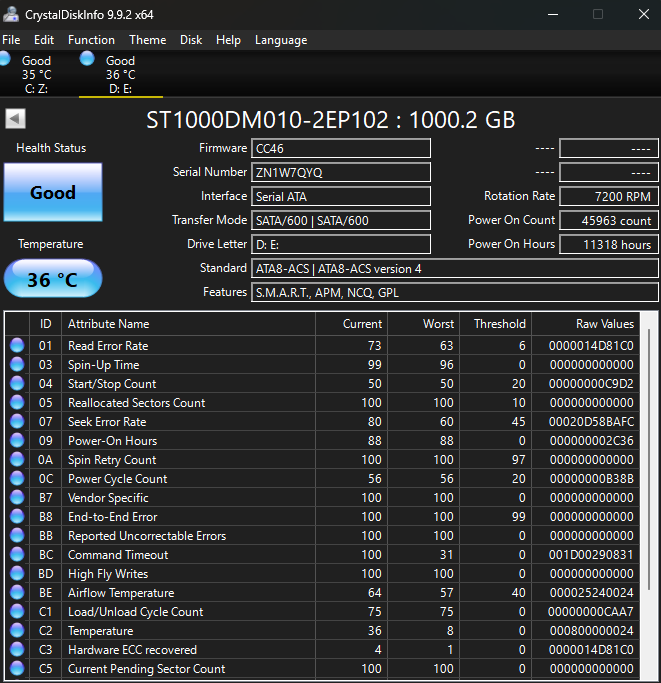The image size is (661, 683).
Task: Click the Raw Values column header
Action: click(x=585, y=324)
